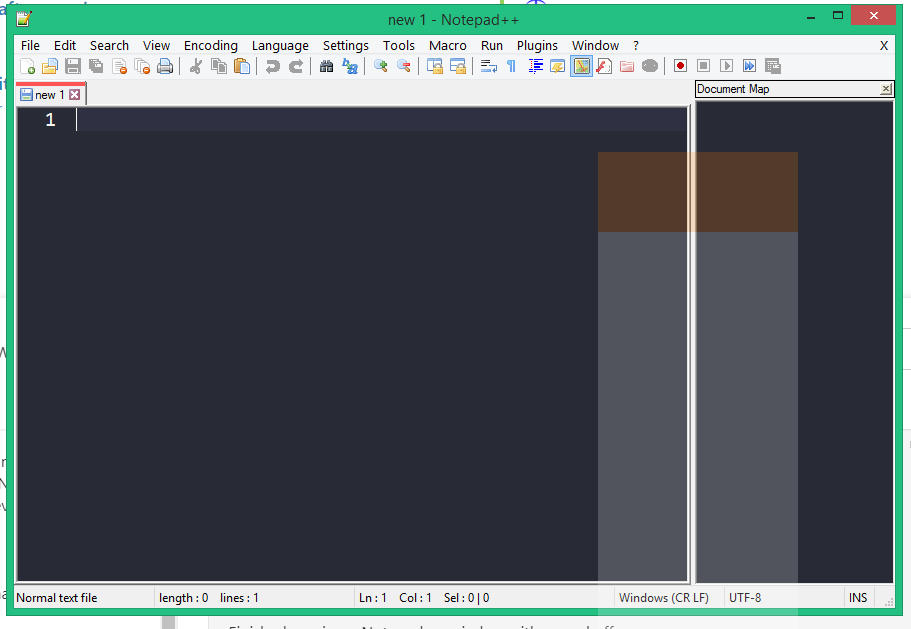Open the Window menu
The image size is (911, 629).
coord(596,45)
